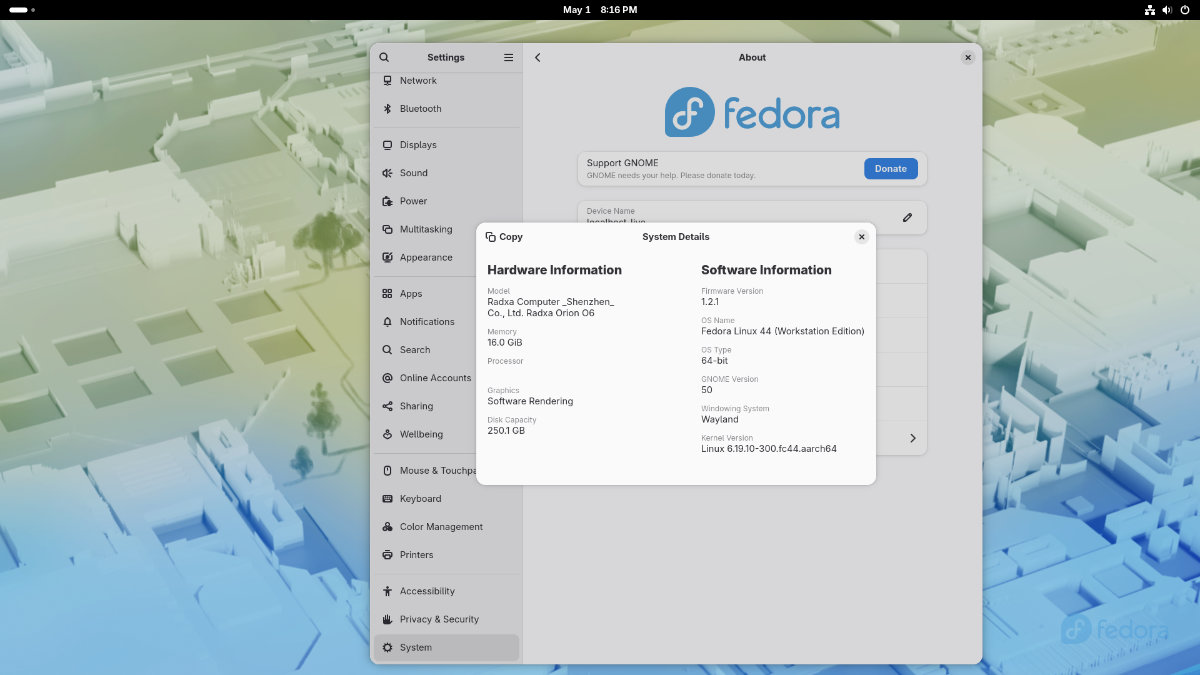Click the Sharing icon
The height and width of the screenshot is (675, 1200).
pos(387,406)
